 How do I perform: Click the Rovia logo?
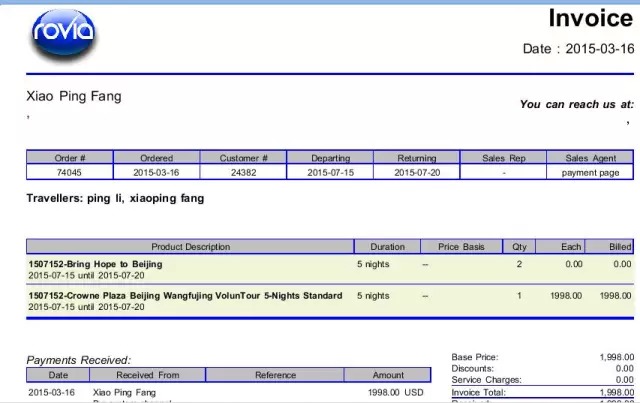pos(64,31)
